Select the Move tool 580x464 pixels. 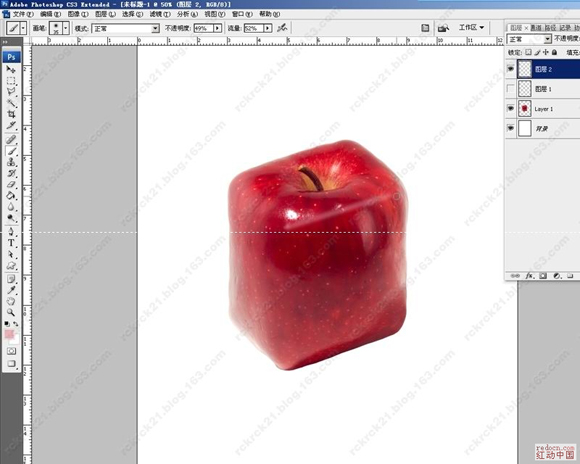tap(11, 70)
